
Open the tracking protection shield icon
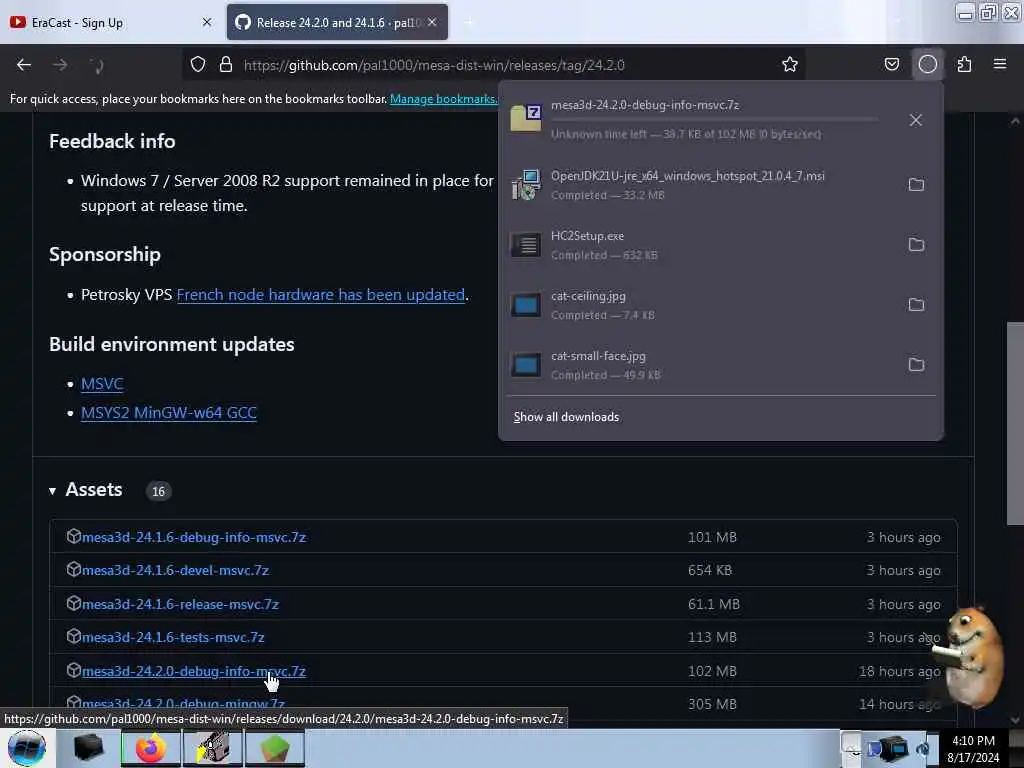tap(198, 65)
